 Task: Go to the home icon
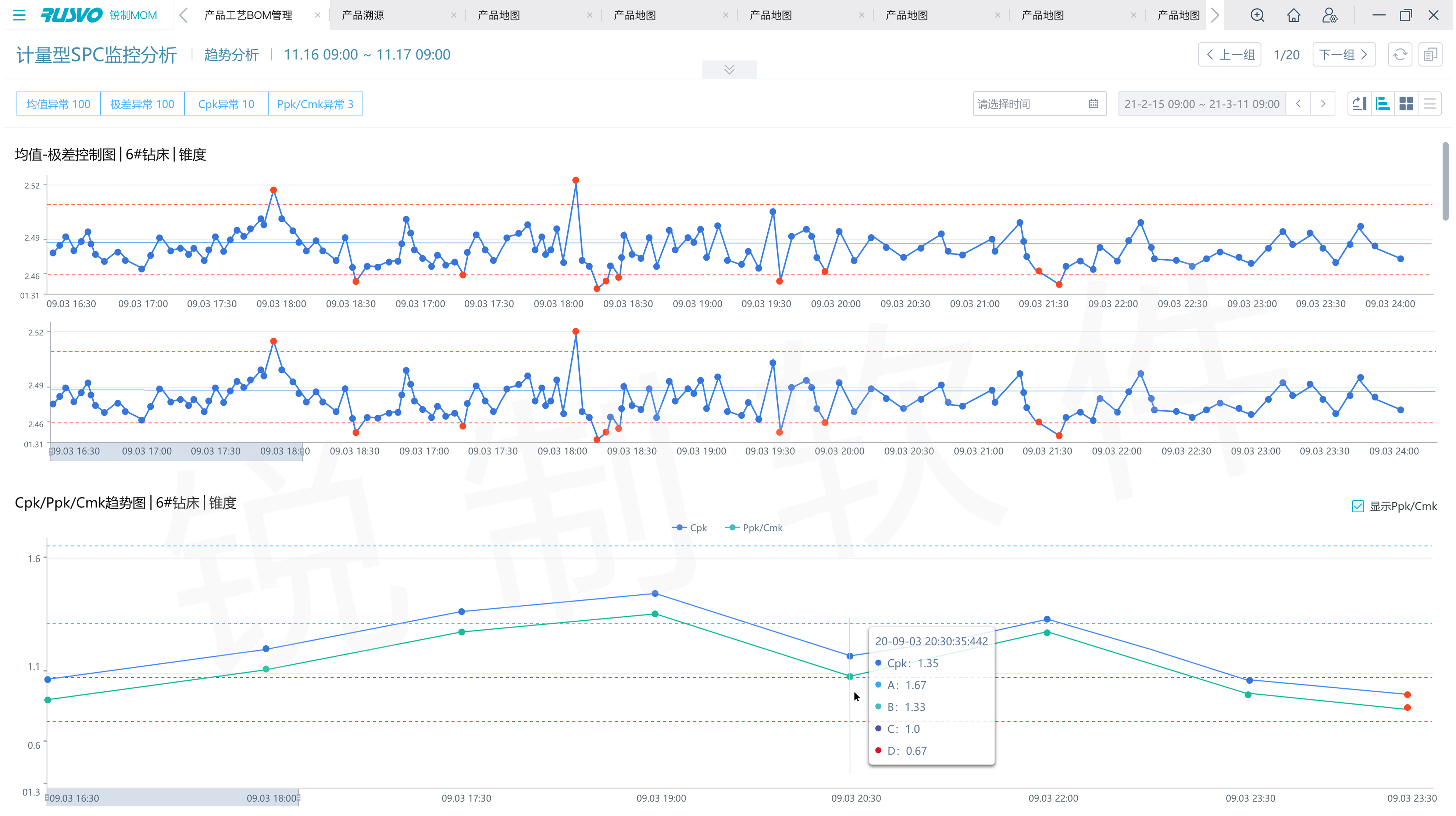(x=1293, y=15)
